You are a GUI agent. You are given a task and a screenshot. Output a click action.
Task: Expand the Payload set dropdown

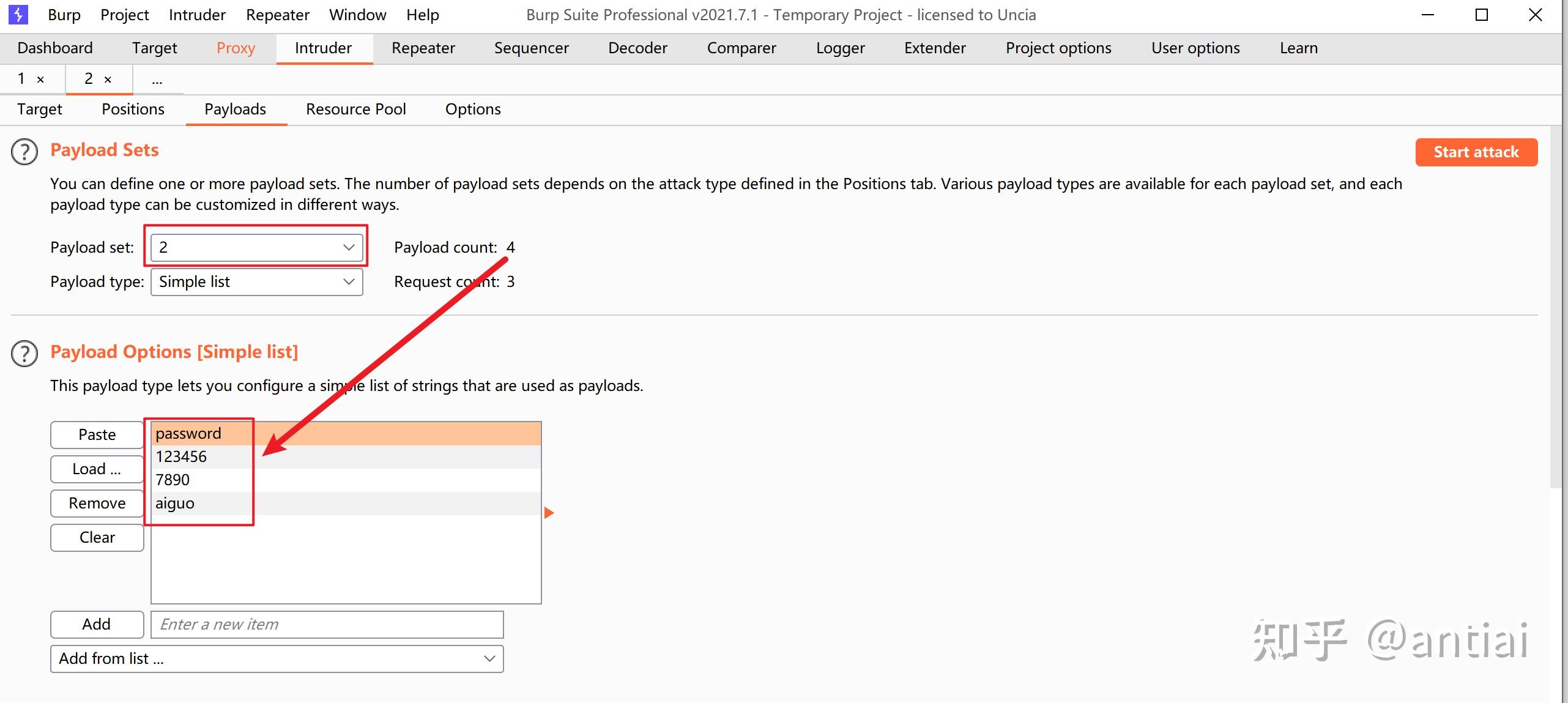(x=349, y=247)
